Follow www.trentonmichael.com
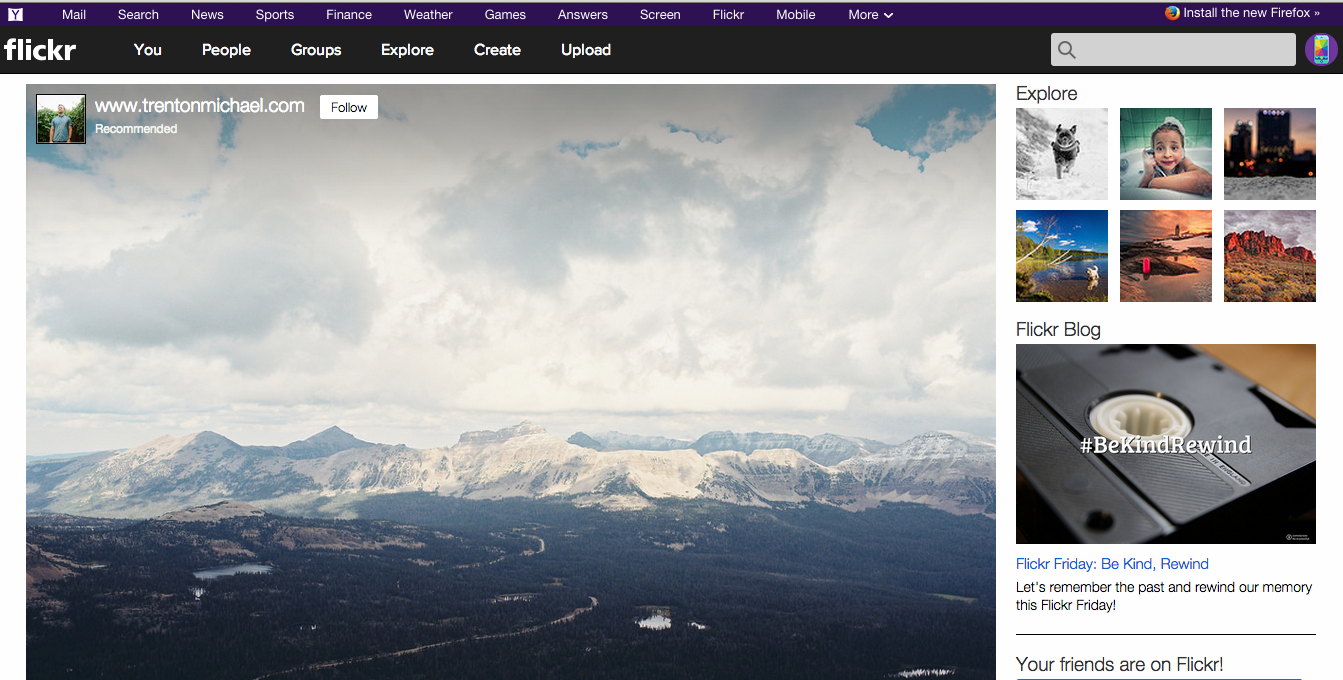 (349, 107)
